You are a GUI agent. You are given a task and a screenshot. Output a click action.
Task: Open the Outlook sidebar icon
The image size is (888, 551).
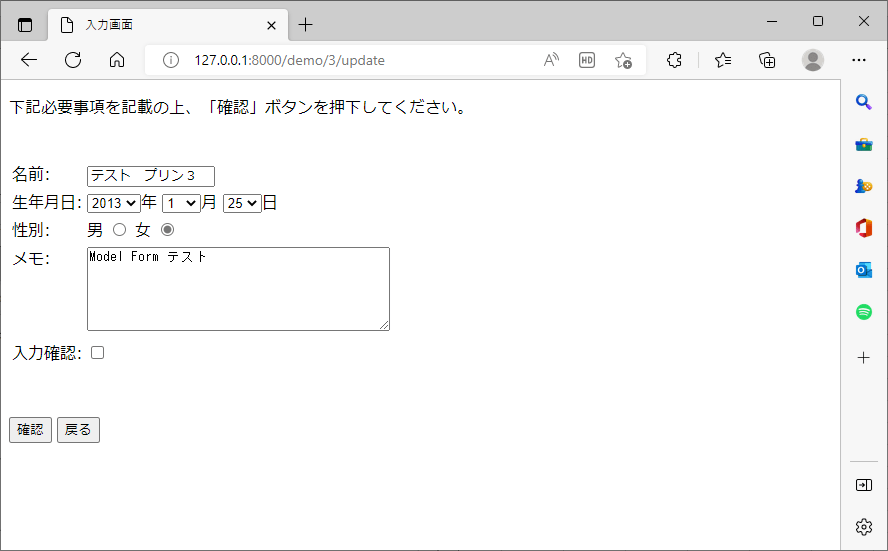(864, 270)
